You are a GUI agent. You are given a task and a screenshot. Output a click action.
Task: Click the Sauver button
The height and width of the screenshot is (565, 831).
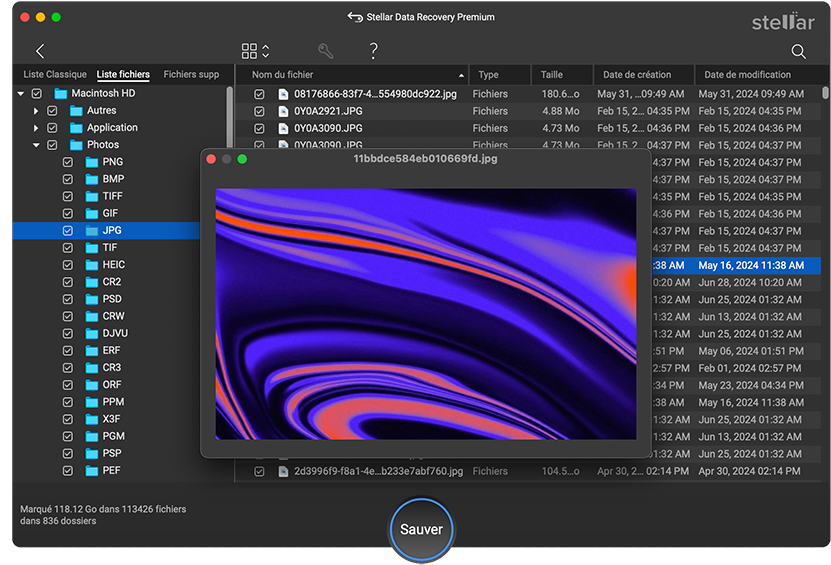pyautogui.click(x=421, y=529)
